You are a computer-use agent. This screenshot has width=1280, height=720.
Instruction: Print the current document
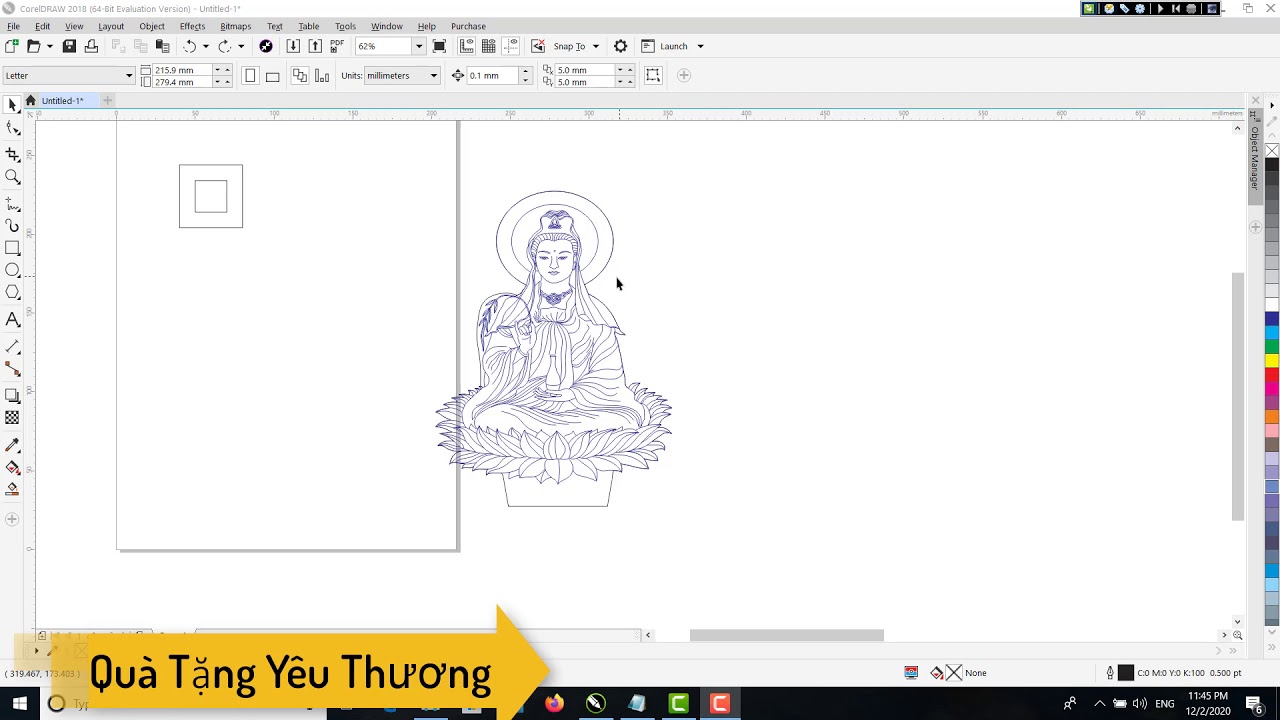[x=91, y=46]
